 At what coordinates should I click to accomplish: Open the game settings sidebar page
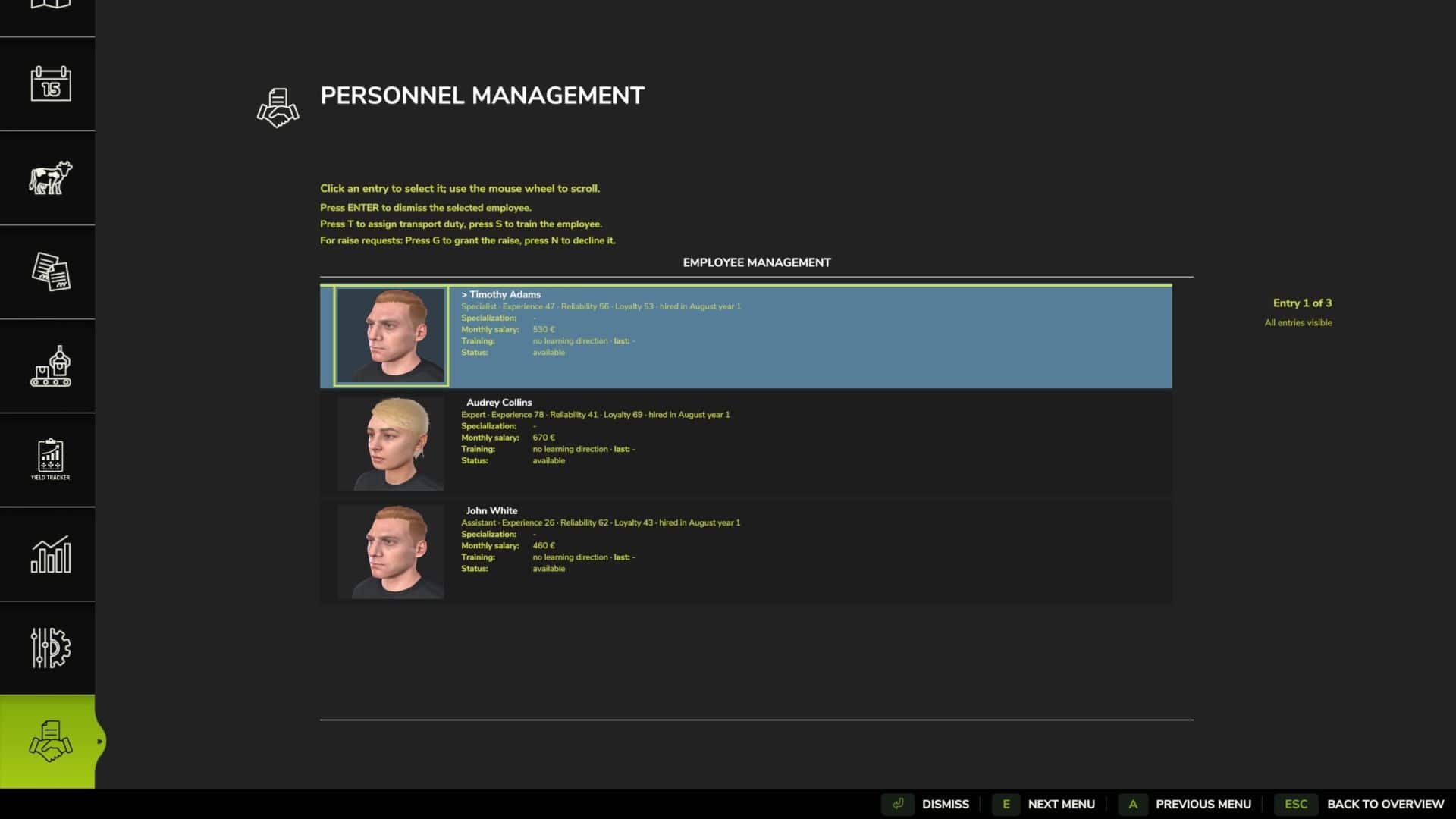[x=51, y=648]
